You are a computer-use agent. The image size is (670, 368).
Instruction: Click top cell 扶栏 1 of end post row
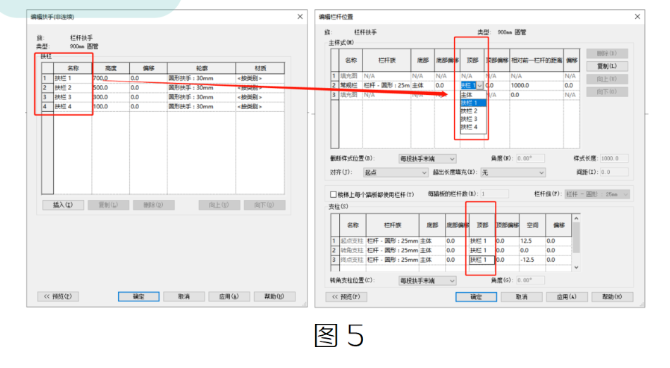(x=482, y=260)
